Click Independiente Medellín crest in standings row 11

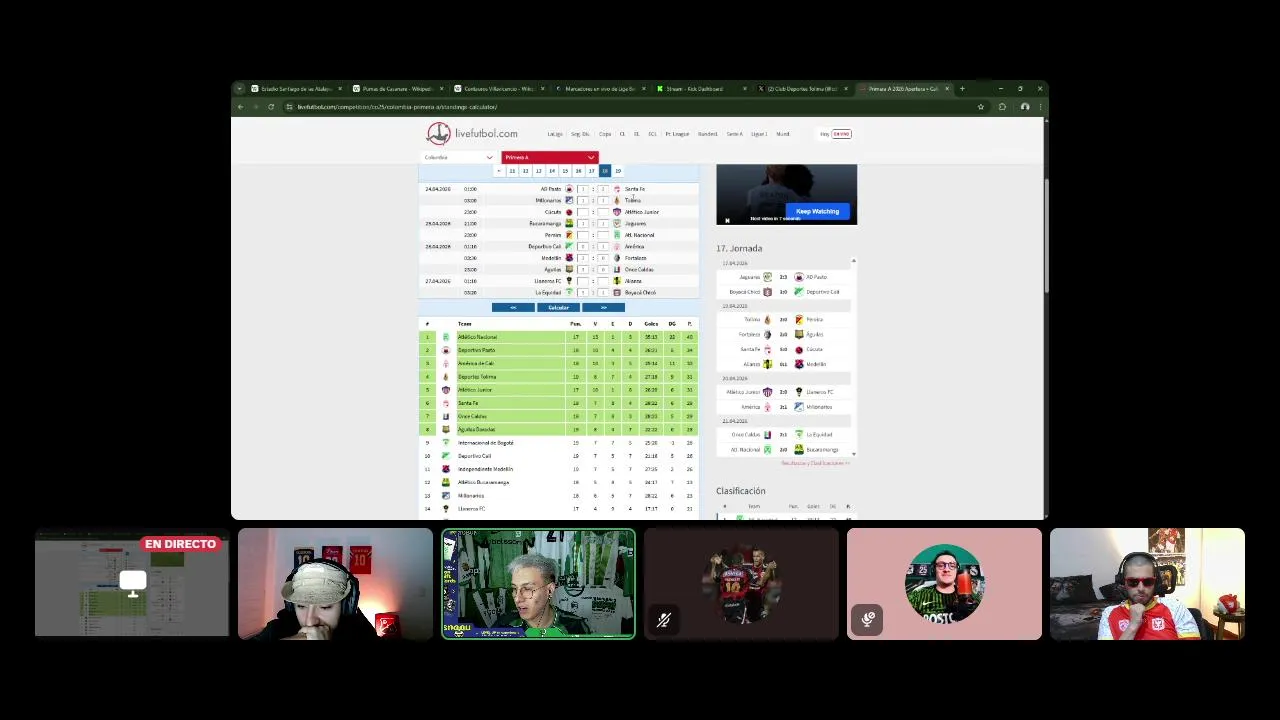click(x=446, y=469)
